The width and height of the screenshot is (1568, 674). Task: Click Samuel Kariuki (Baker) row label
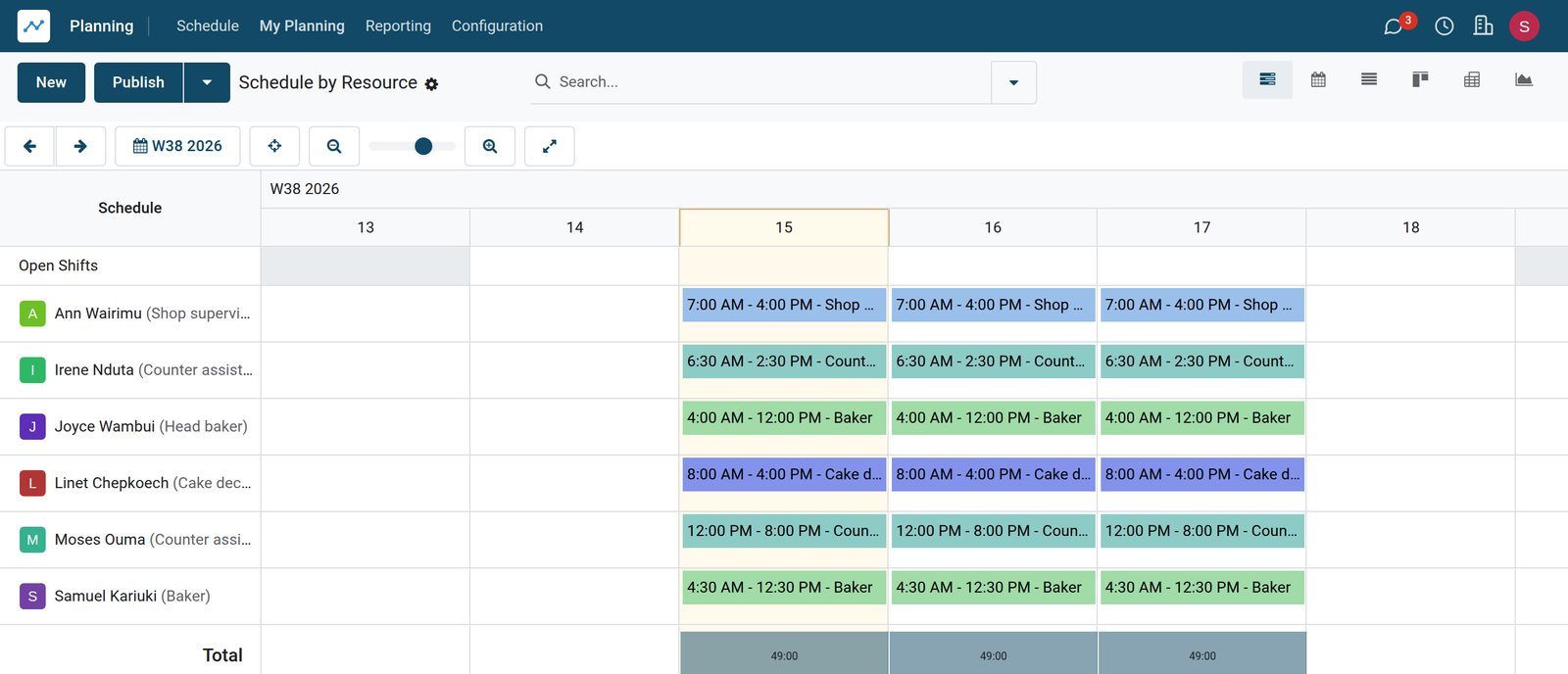click(x=132, y=596)
